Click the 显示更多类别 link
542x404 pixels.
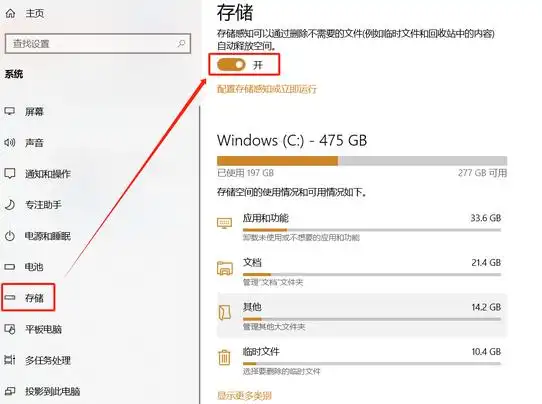tap(244, 396)
